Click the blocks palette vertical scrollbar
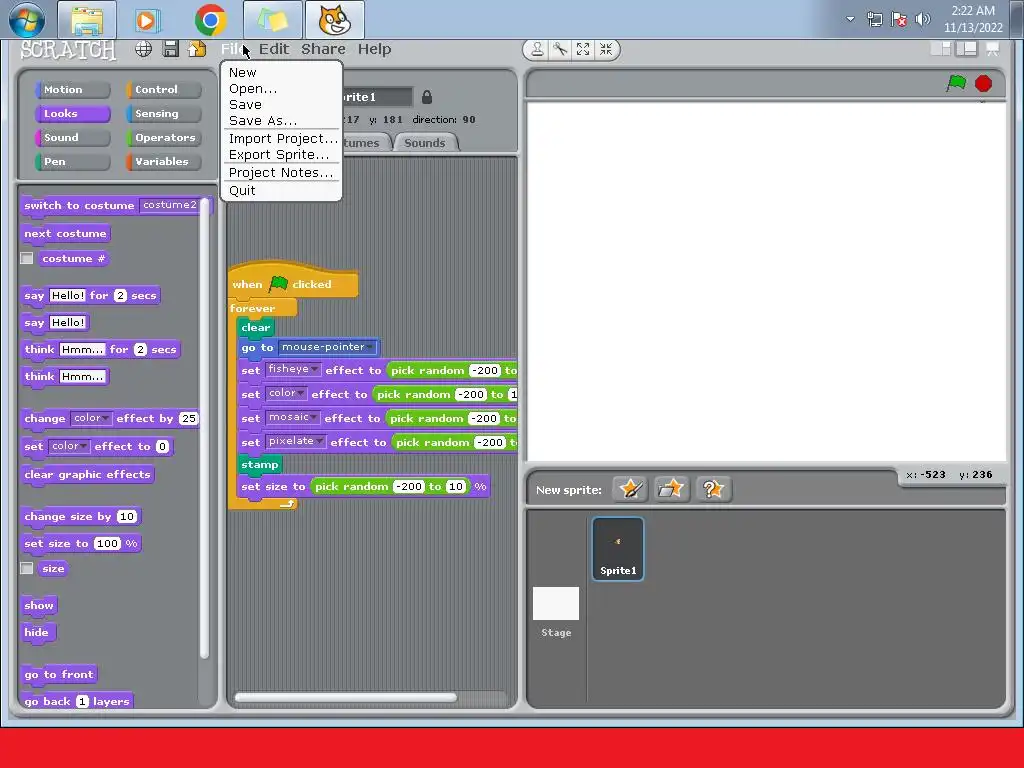 [x=204, y=428]
